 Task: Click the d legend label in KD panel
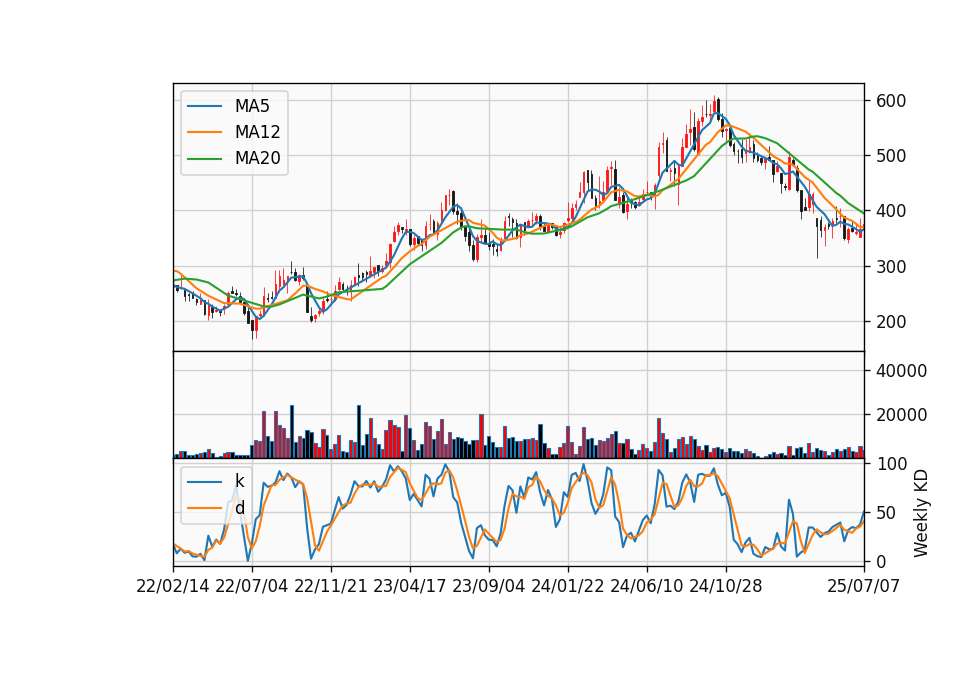point(239,508)
